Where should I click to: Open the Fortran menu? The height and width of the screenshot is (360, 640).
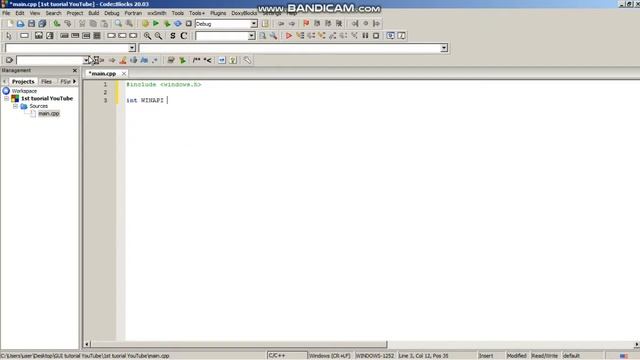pos(133,13)
